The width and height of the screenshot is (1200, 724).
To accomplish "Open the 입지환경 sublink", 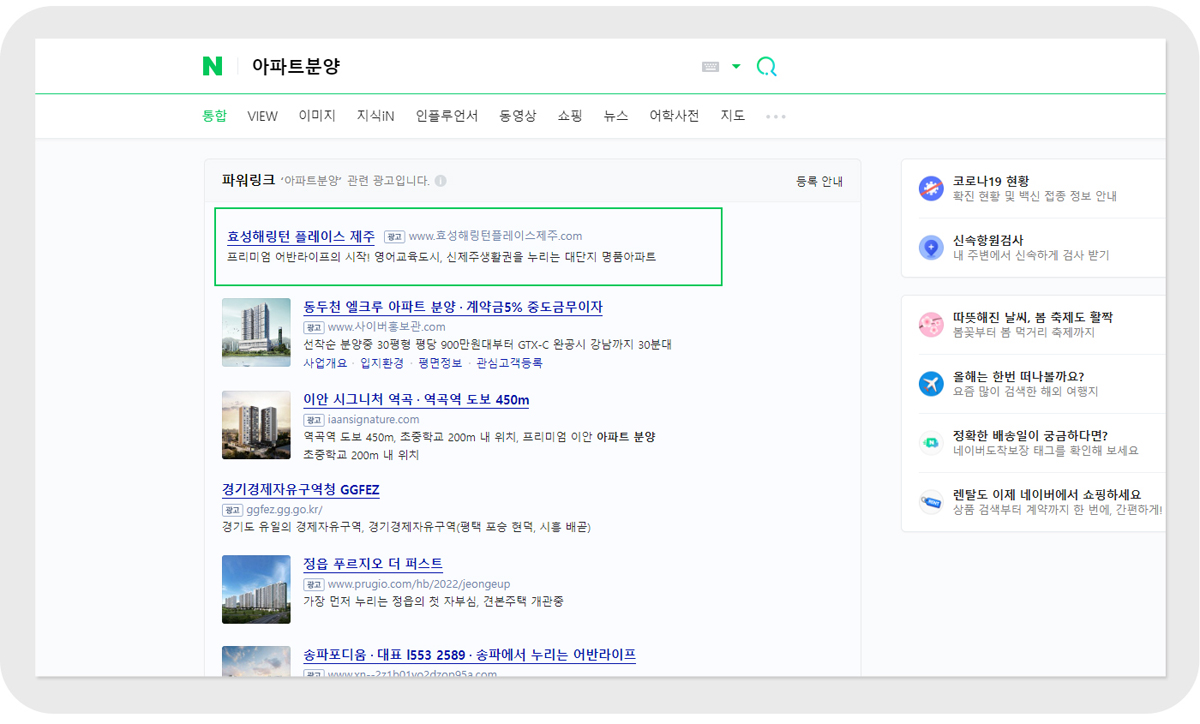I will [382, 363].
